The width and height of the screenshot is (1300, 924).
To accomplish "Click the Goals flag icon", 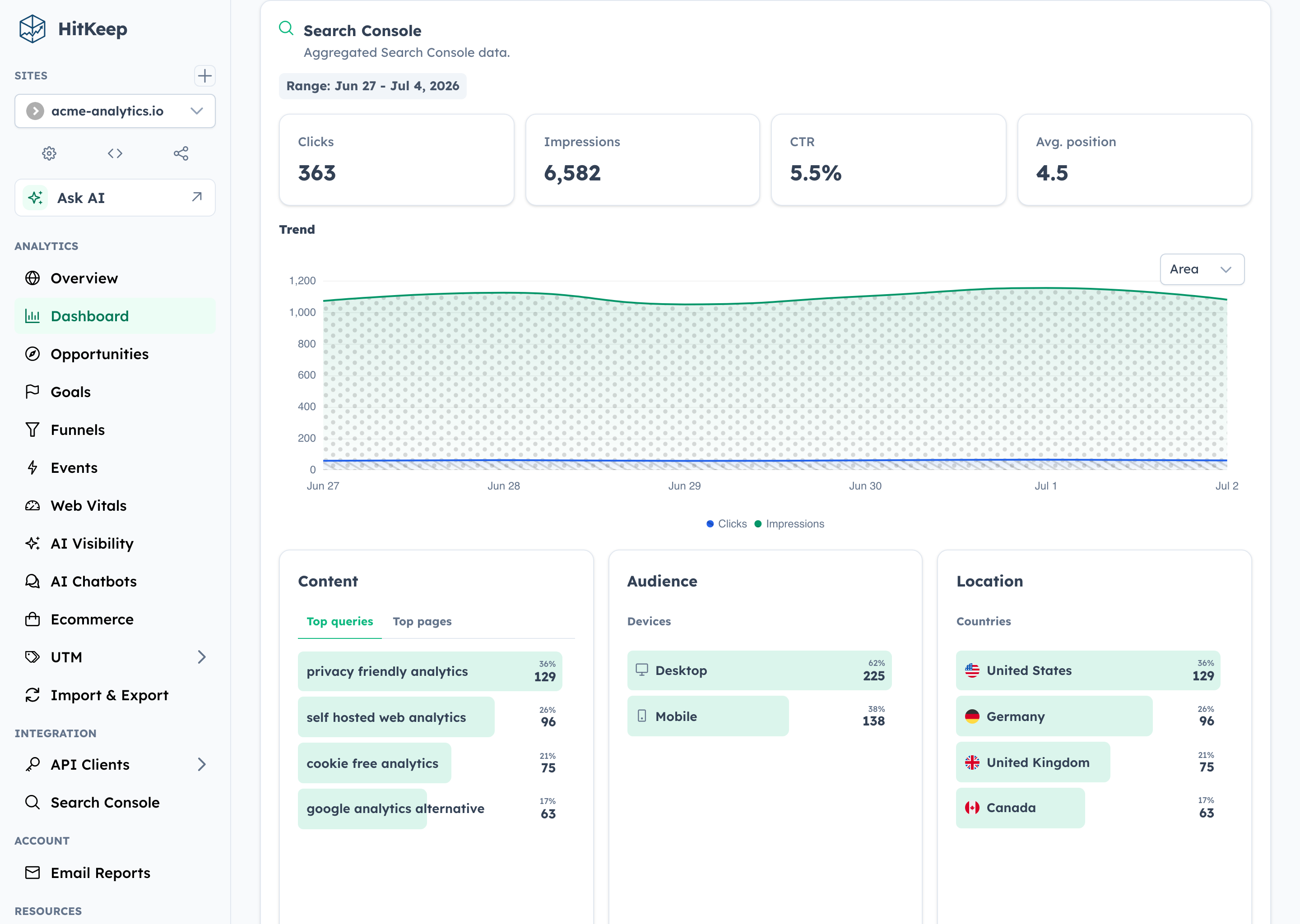I will coord(32,392).
